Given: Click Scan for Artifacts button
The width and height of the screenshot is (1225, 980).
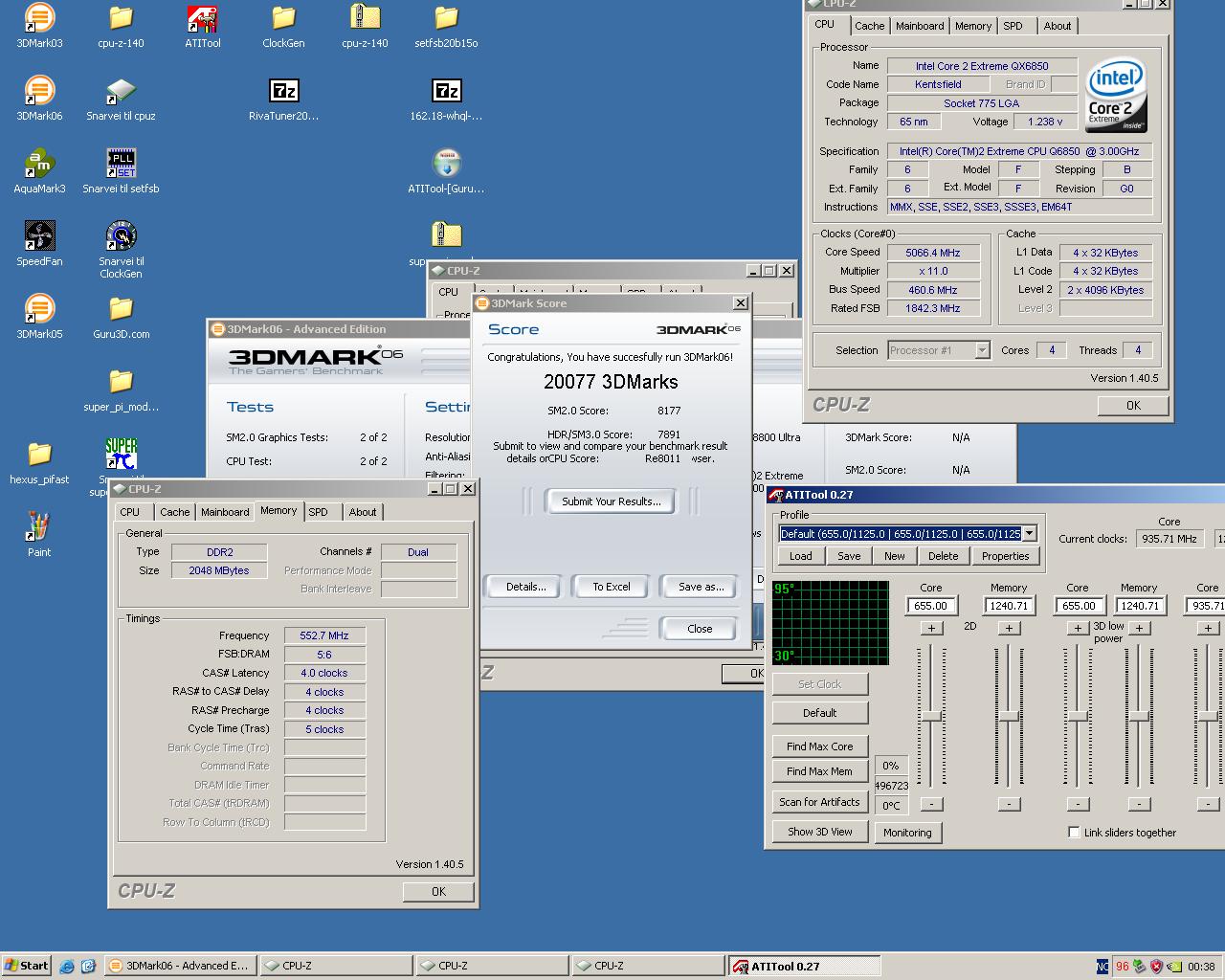Looking at the screenshot, I should pyautogui.click(x=819, y=802).
